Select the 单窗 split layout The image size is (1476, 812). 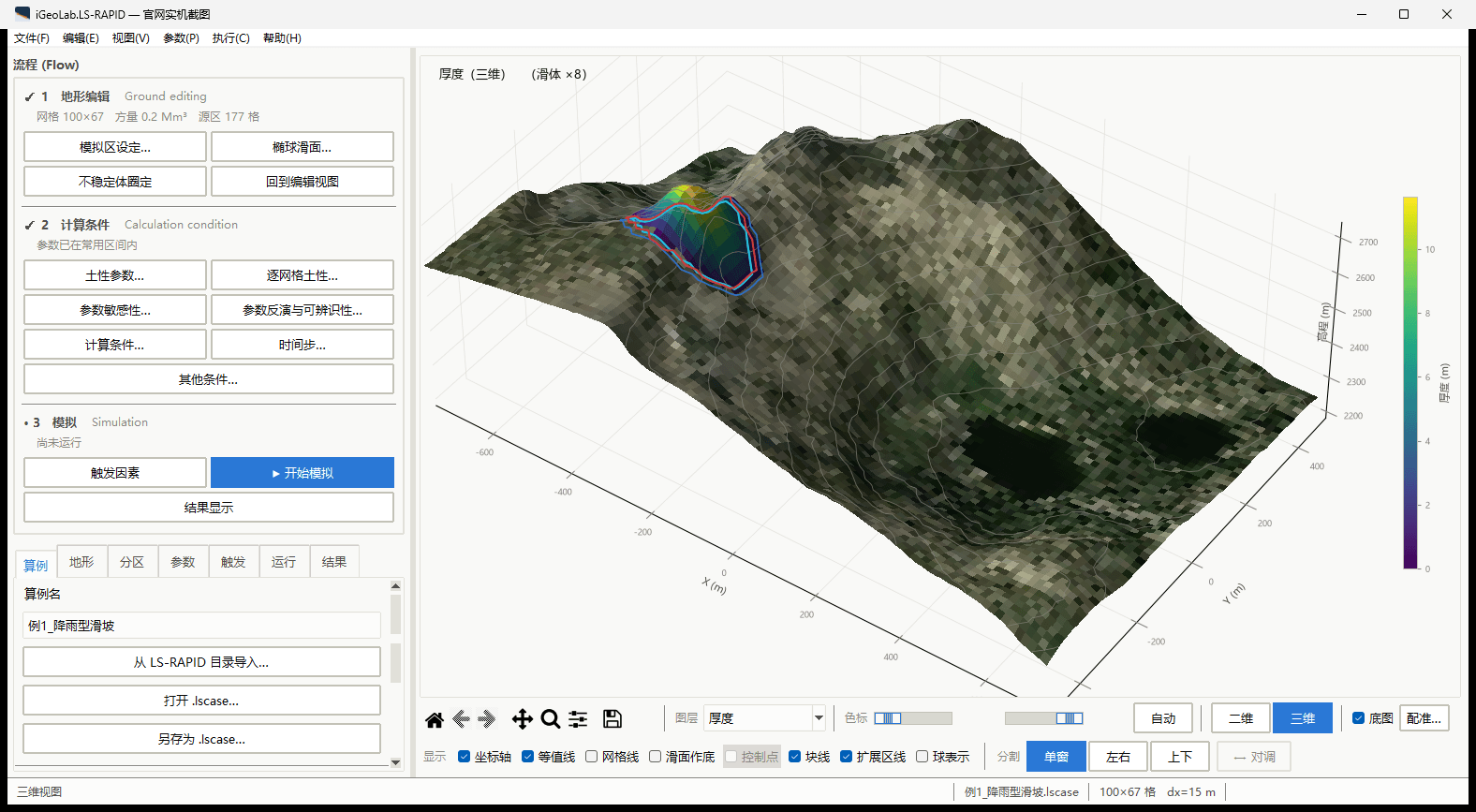[x=1056, y=757]
